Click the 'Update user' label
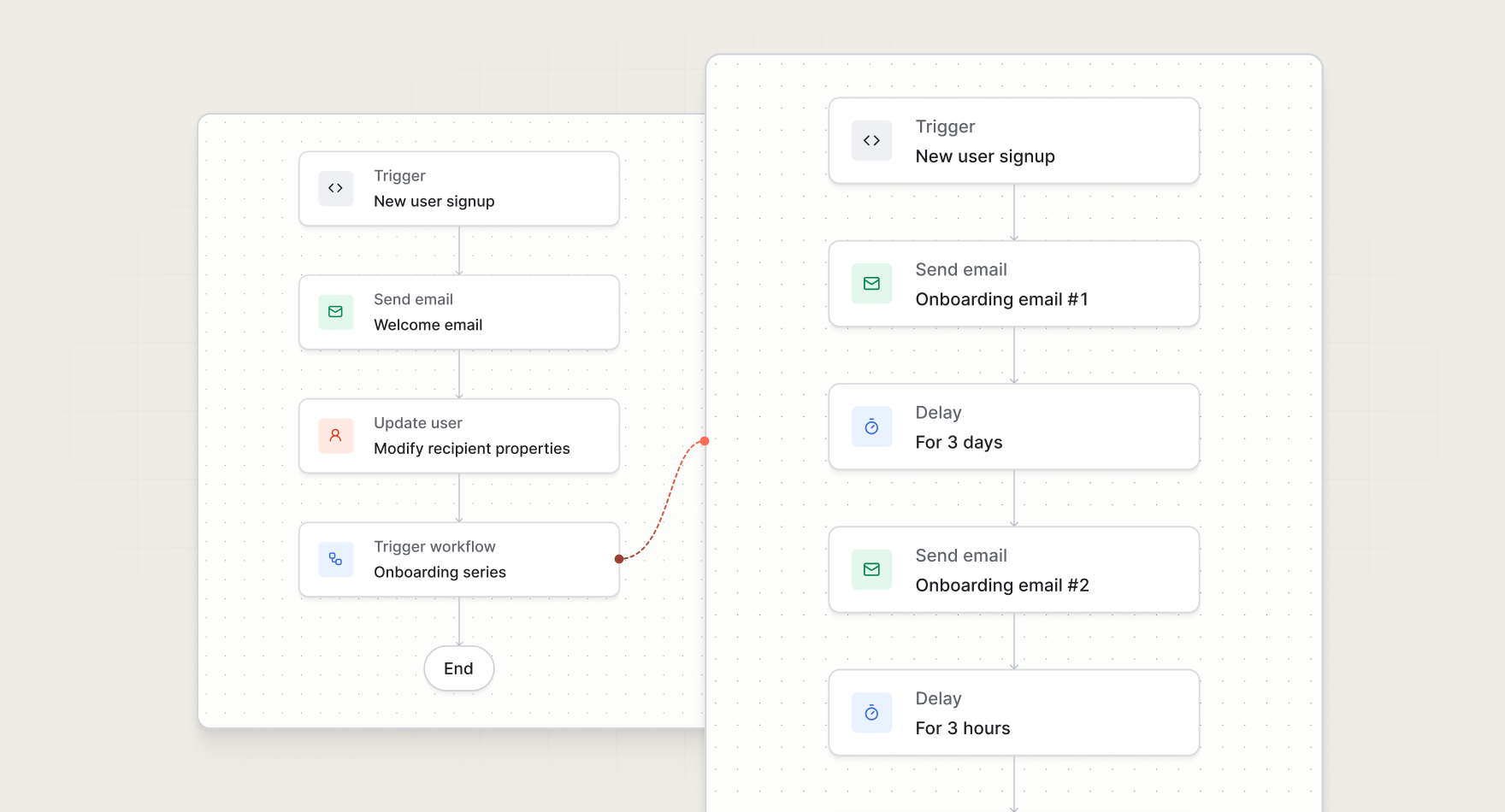 tap(417, 423)
